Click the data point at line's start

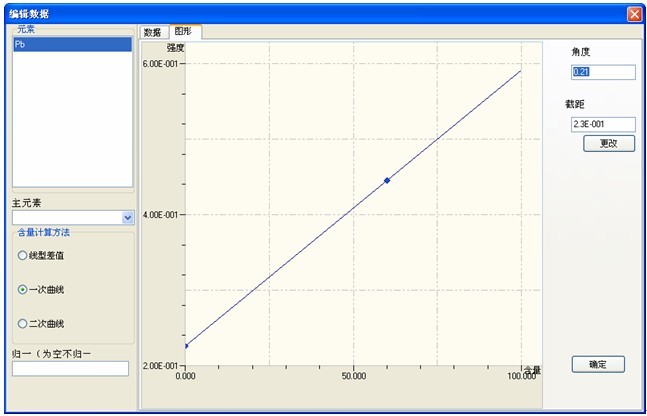[186, 346]
